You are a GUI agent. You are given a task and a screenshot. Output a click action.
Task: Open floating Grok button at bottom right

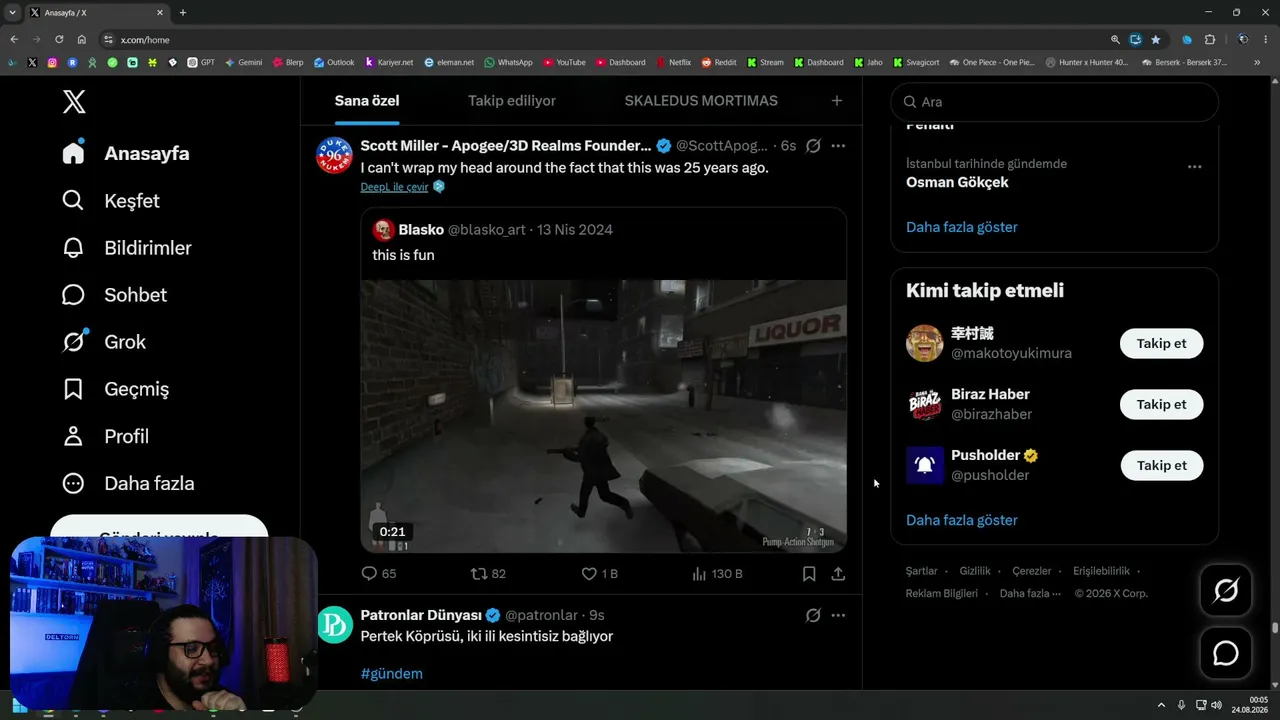[1226, 590]
